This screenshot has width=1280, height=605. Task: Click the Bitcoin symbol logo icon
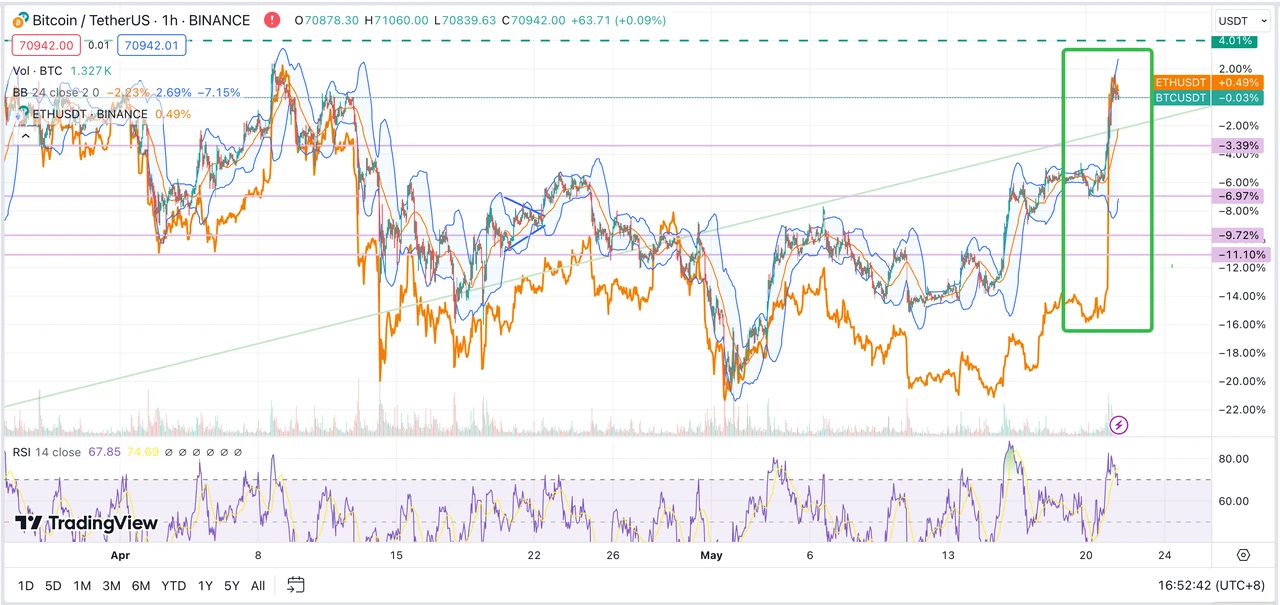[x=20, y=20]
